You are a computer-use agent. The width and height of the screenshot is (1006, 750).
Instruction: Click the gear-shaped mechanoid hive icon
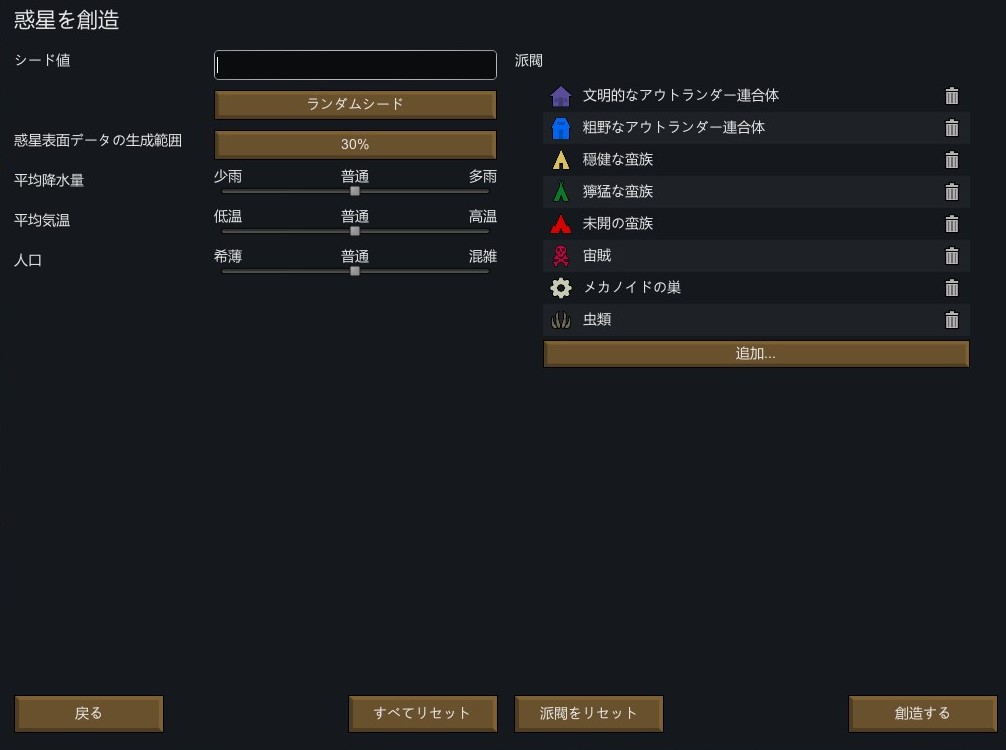[561, 288]
